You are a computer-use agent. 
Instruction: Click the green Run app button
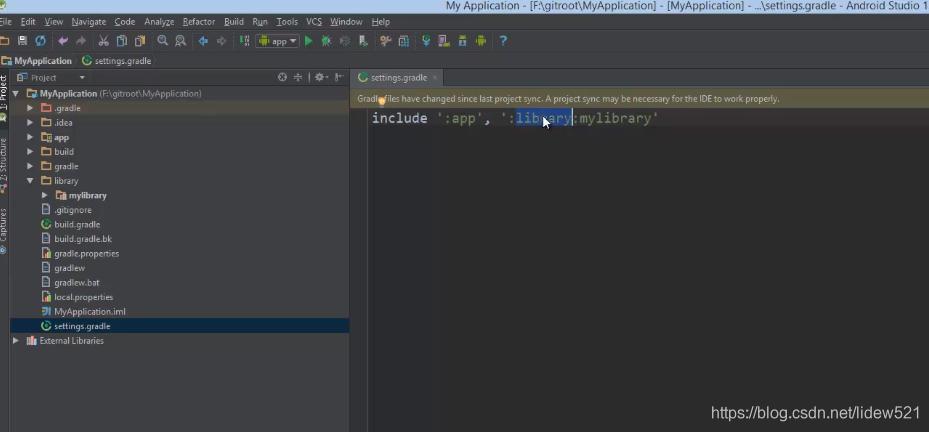[x=308, y=41]
